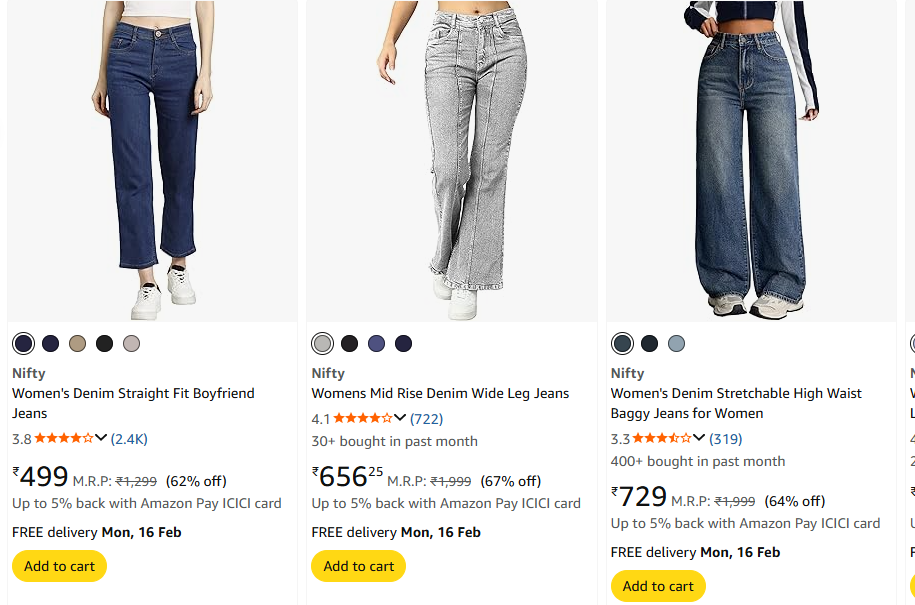The height and width of the screenshot is (605, 915).
Task: Add the Mid Rise Wide Leg Jeans to cart
Action: pos(359,566)
